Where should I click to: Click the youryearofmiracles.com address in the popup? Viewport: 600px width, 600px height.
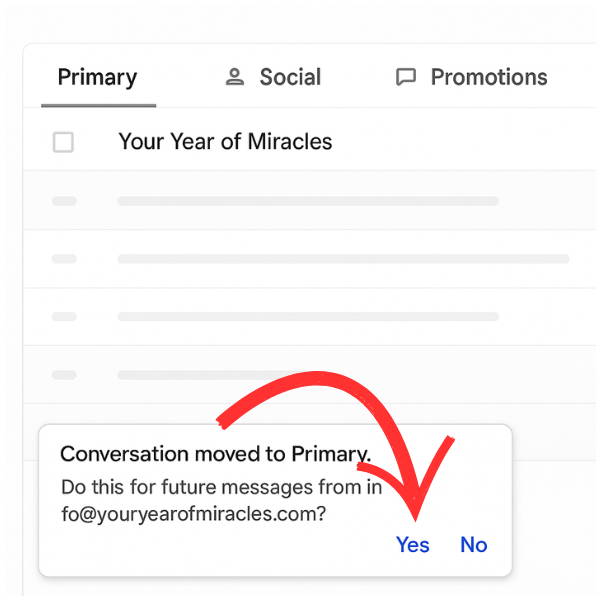[195, 515]
